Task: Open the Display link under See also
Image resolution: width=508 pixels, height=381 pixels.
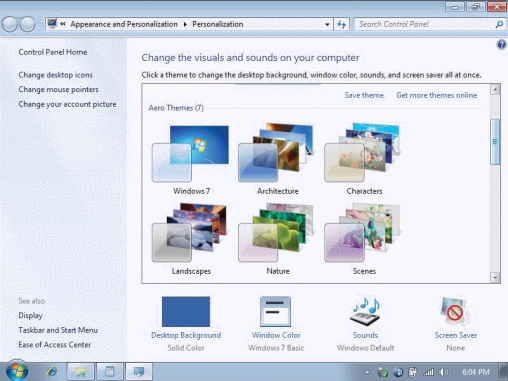Action: pos(30,315)
